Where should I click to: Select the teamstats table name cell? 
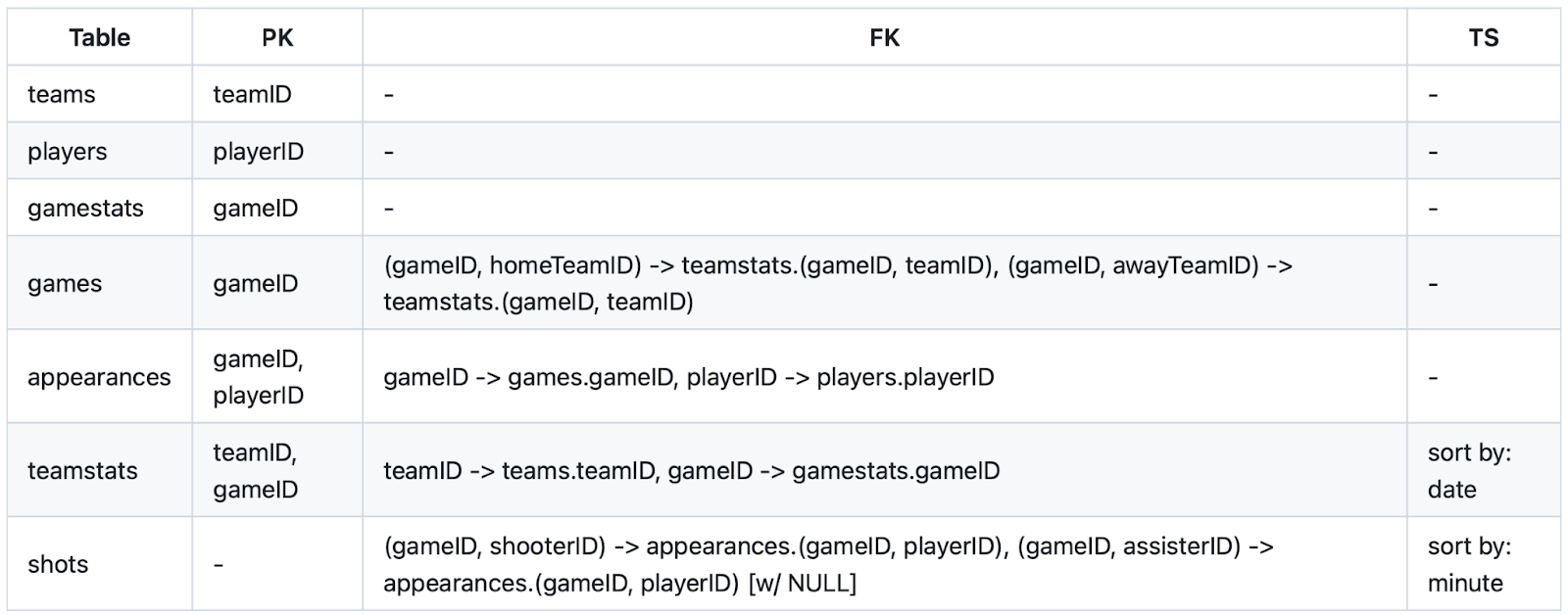click(x=82, y=471)
